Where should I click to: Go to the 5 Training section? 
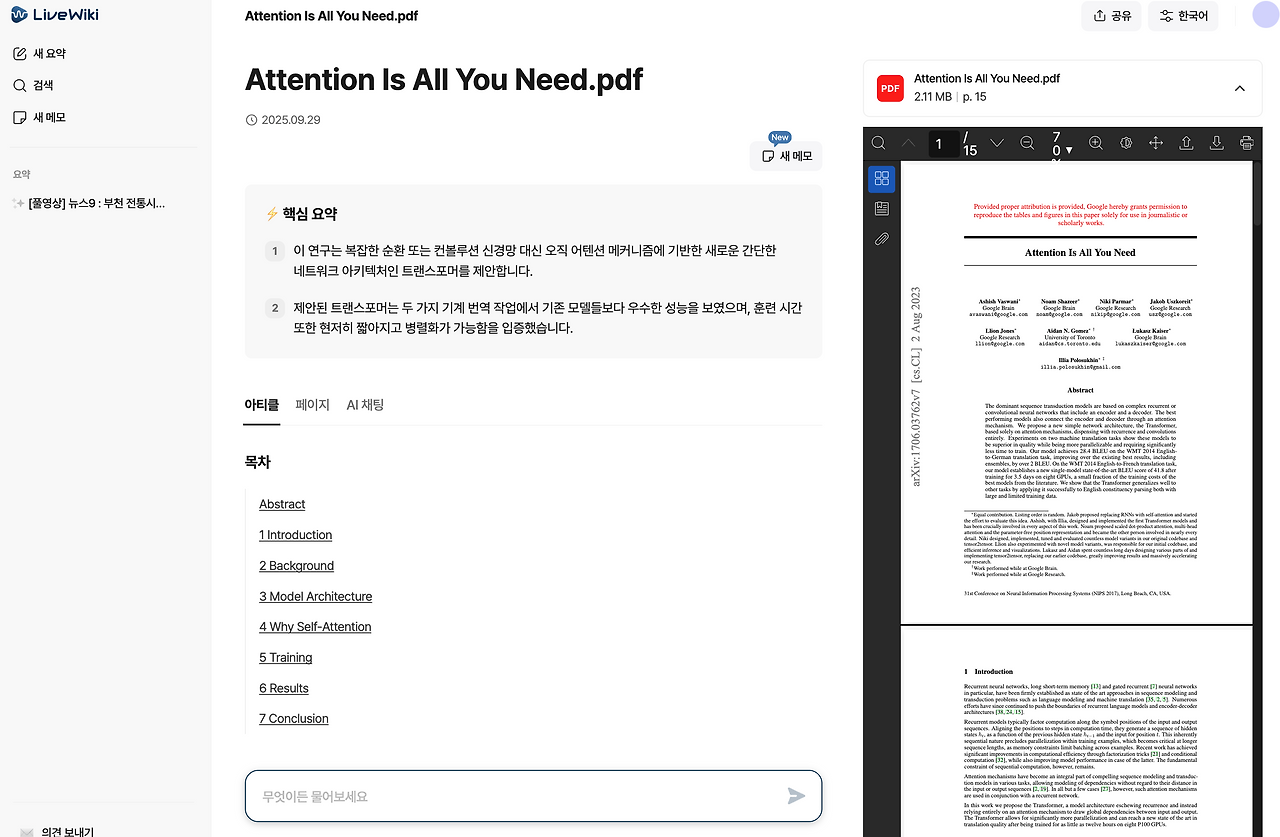point(285,658)
